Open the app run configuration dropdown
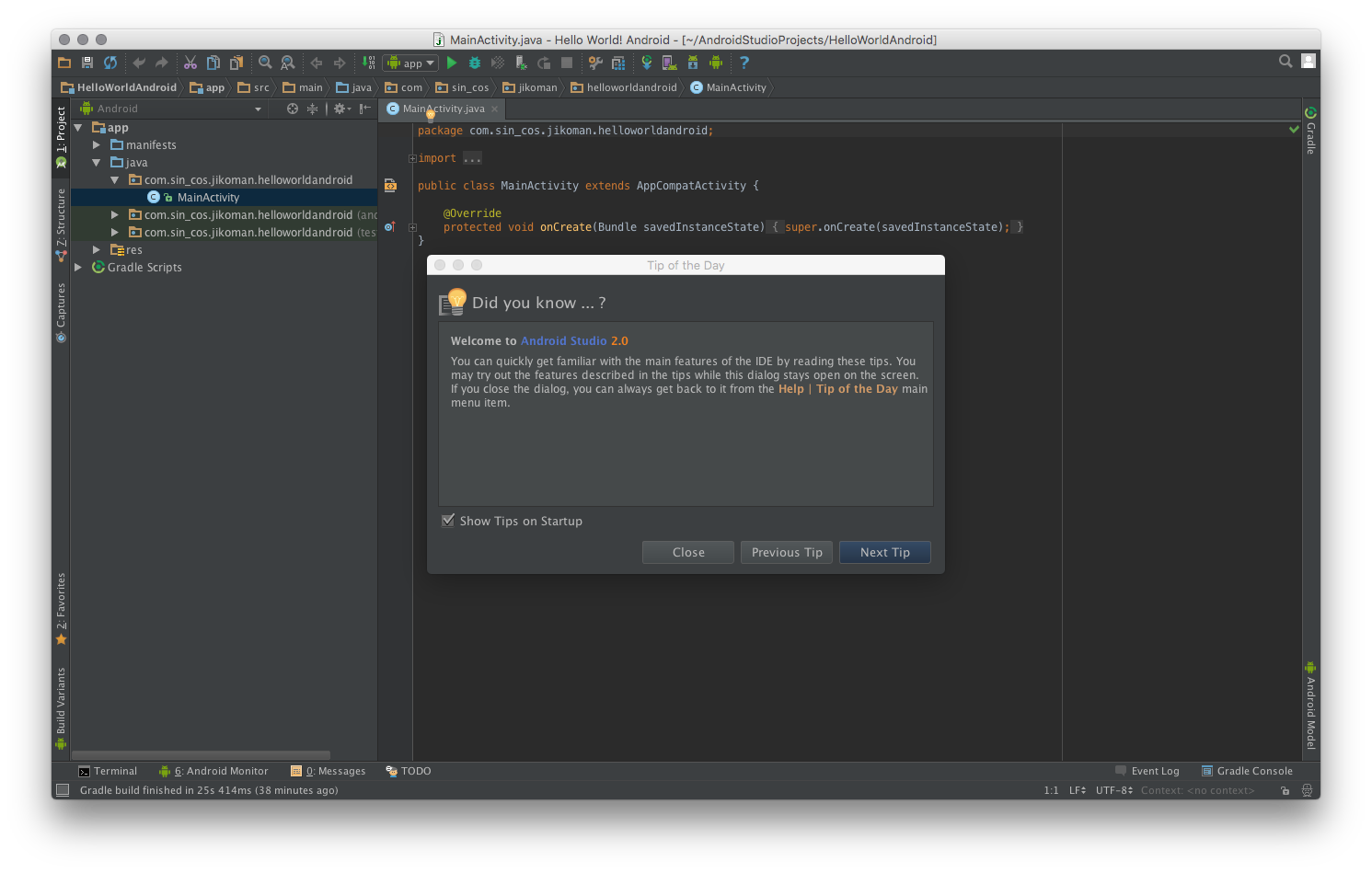1372x873 pixels. pos(410,63)
